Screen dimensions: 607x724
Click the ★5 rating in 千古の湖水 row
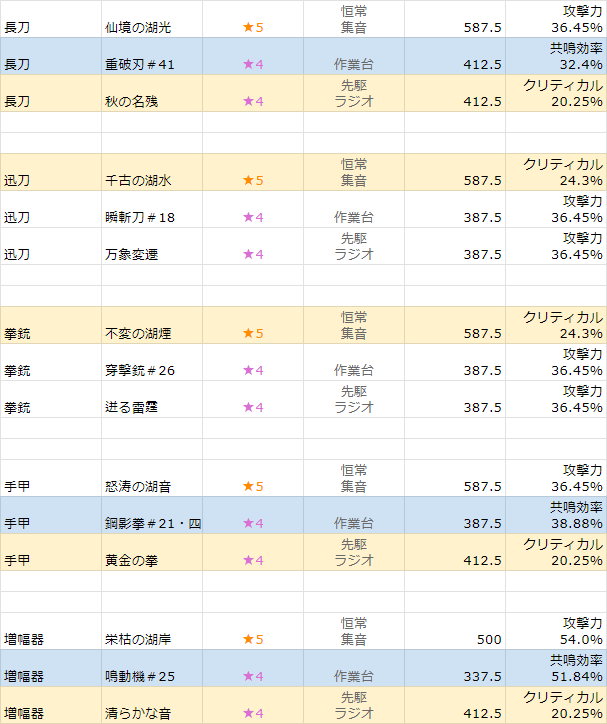[253, 180]
